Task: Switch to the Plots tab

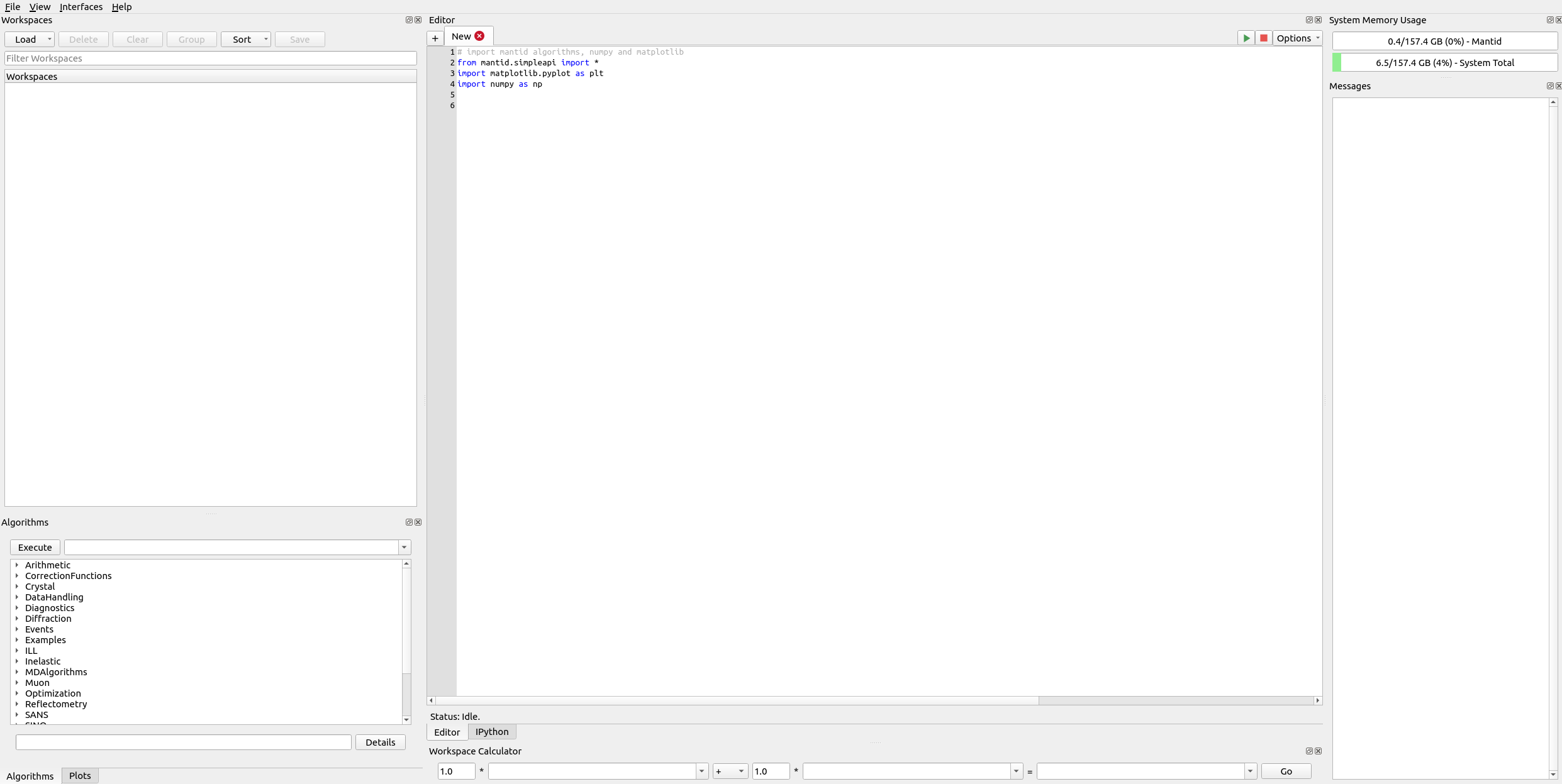Action: point(80,776)
